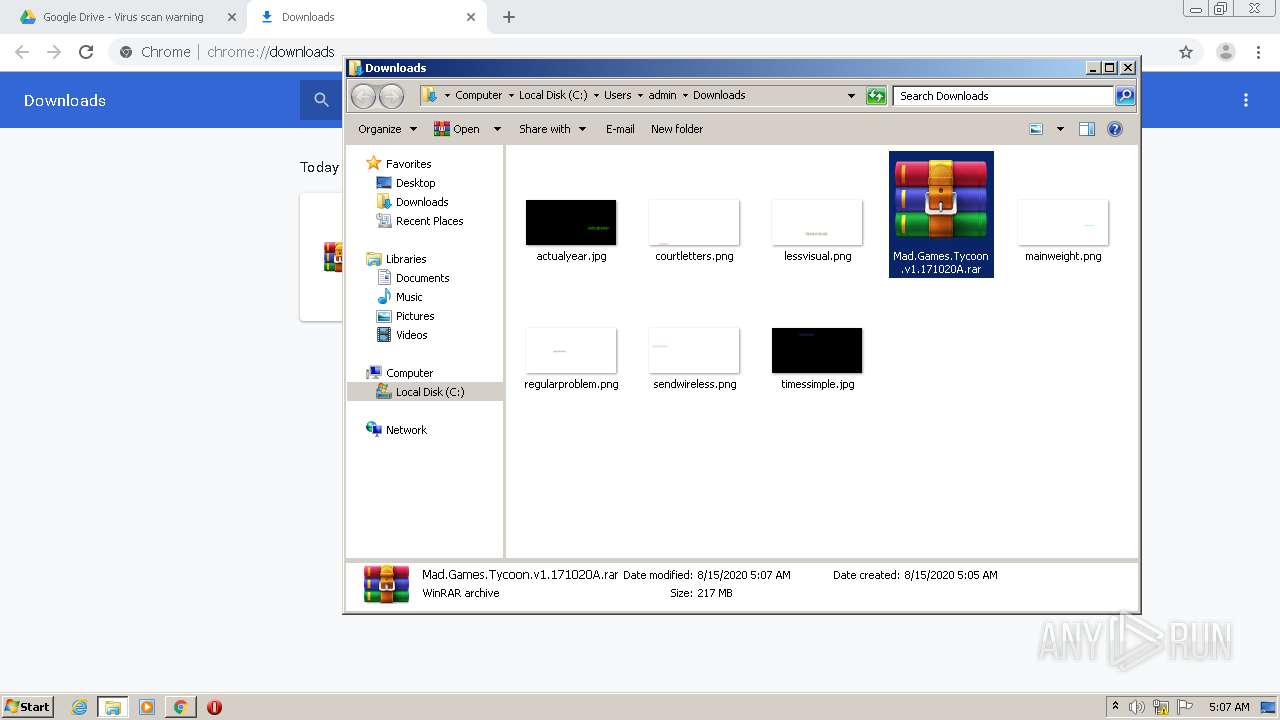The width and height of the screenshot is (1280, 720).
Task: Select Mad.Games.Tycoon rar archive icon
Action: (x=941, y=198)
